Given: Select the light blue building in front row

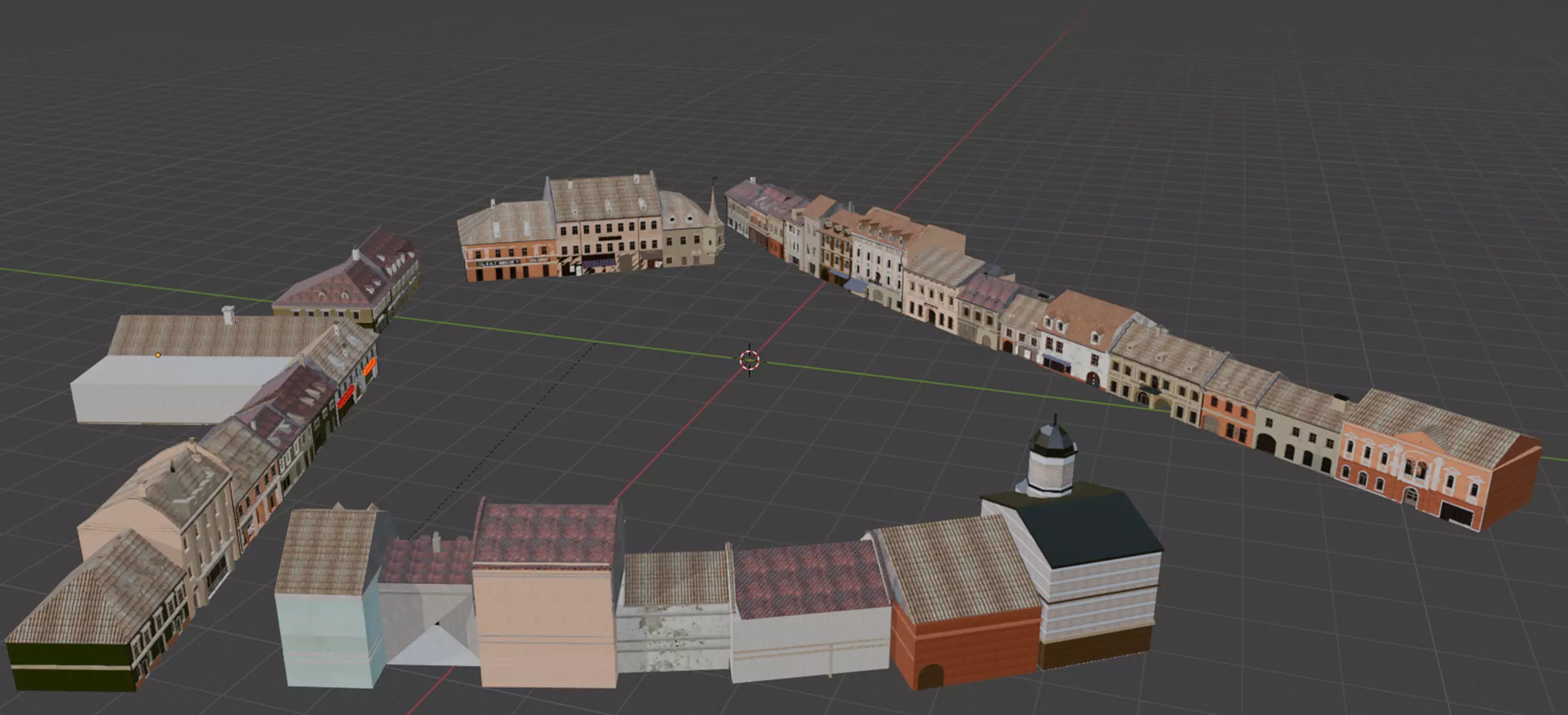Looking at the screenshot, I should (328, 632).
